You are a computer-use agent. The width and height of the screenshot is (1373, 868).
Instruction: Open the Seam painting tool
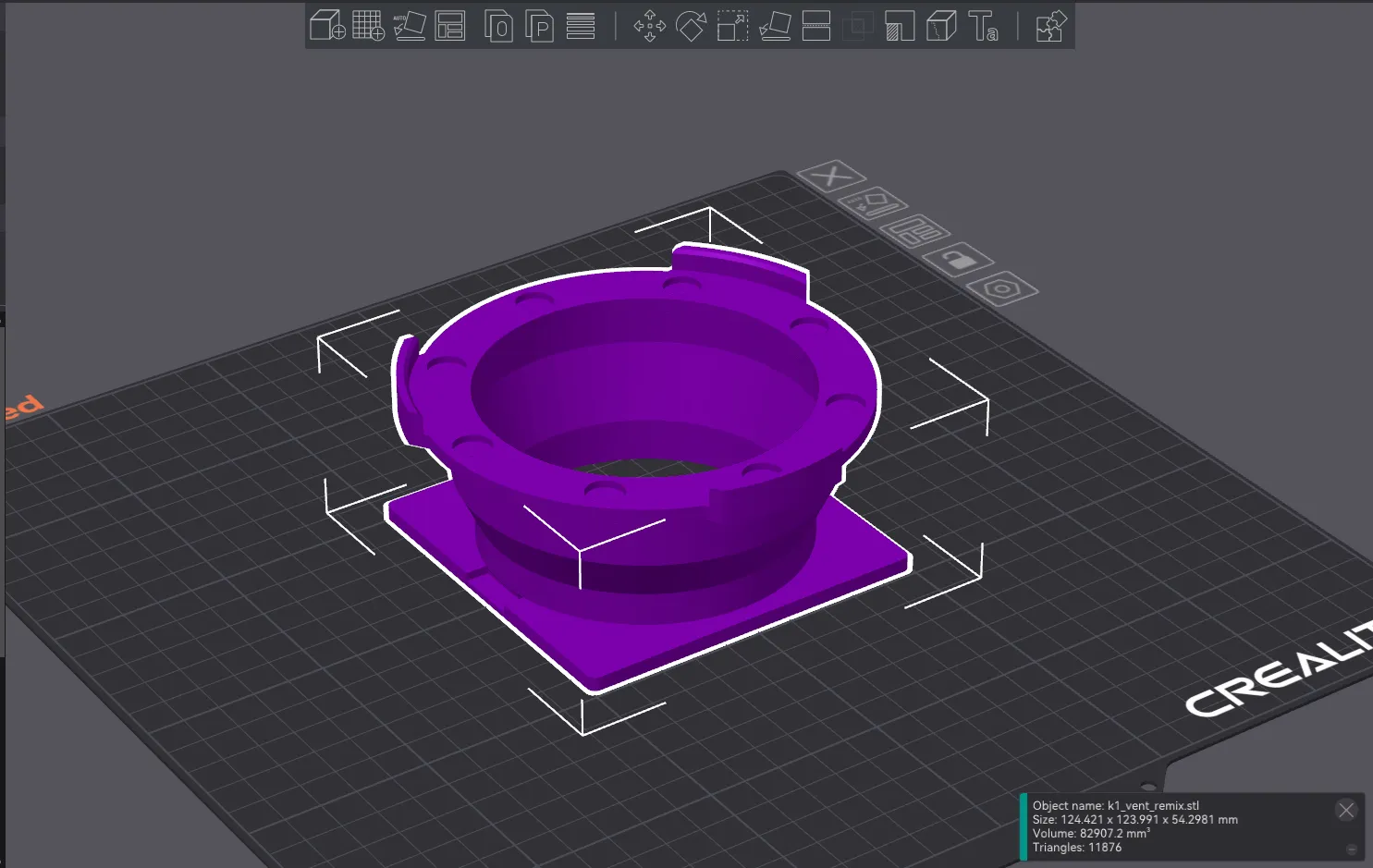click(941, 25)
